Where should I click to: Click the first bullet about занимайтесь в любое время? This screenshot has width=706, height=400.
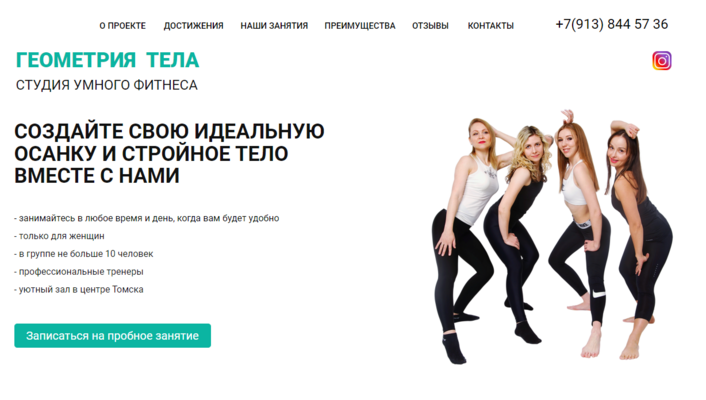146,218
